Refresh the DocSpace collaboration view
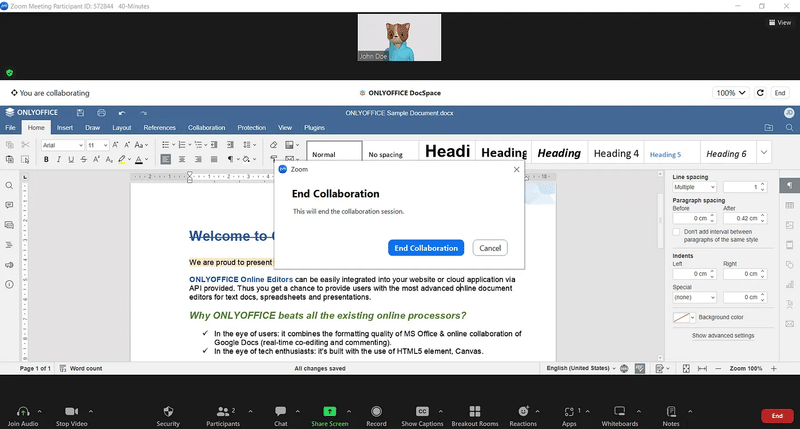The height and width of the screenshot is (429, 800). click(x=760, y=93)
